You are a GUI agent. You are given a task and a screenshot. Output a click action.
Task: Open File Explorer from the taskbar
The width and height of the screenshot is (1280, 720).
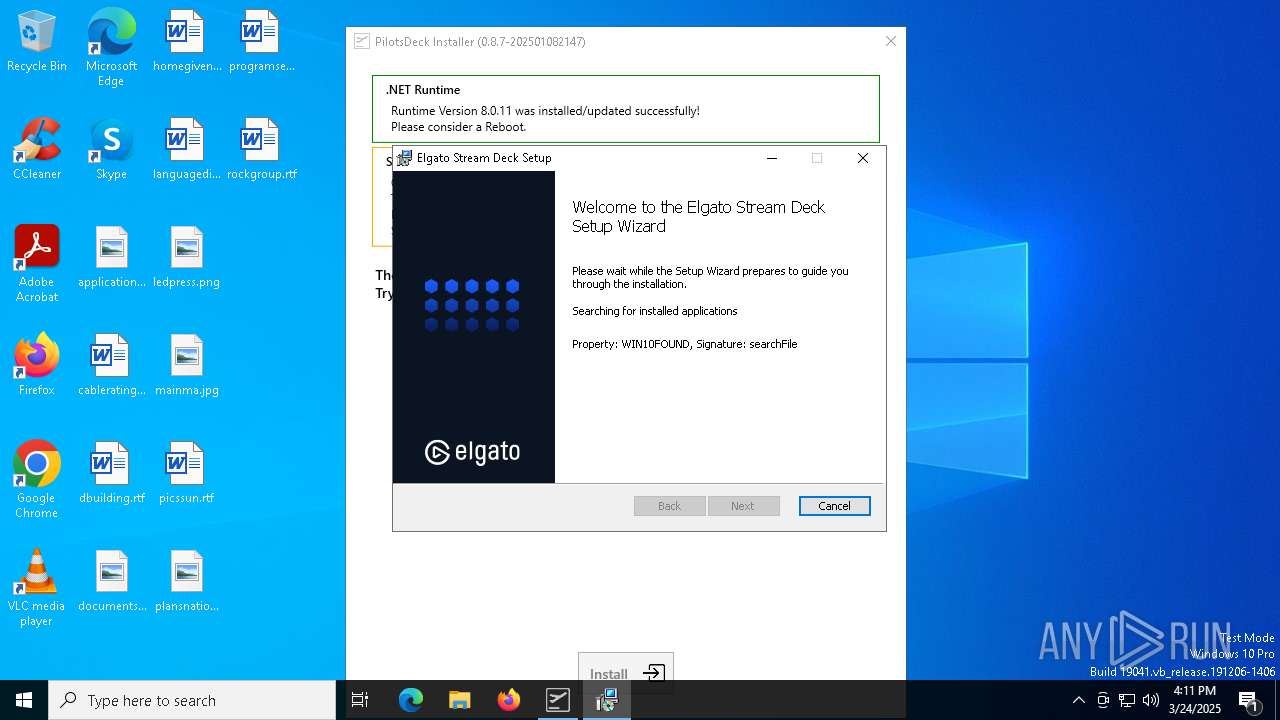click(x=460, y=700)
